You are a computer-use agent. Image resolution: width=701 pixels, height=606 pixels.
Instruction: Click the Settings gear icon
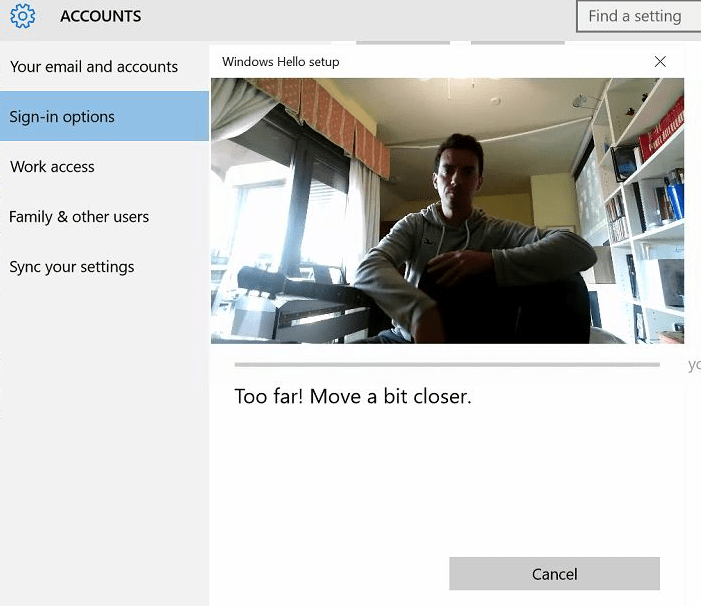point(22,16)
